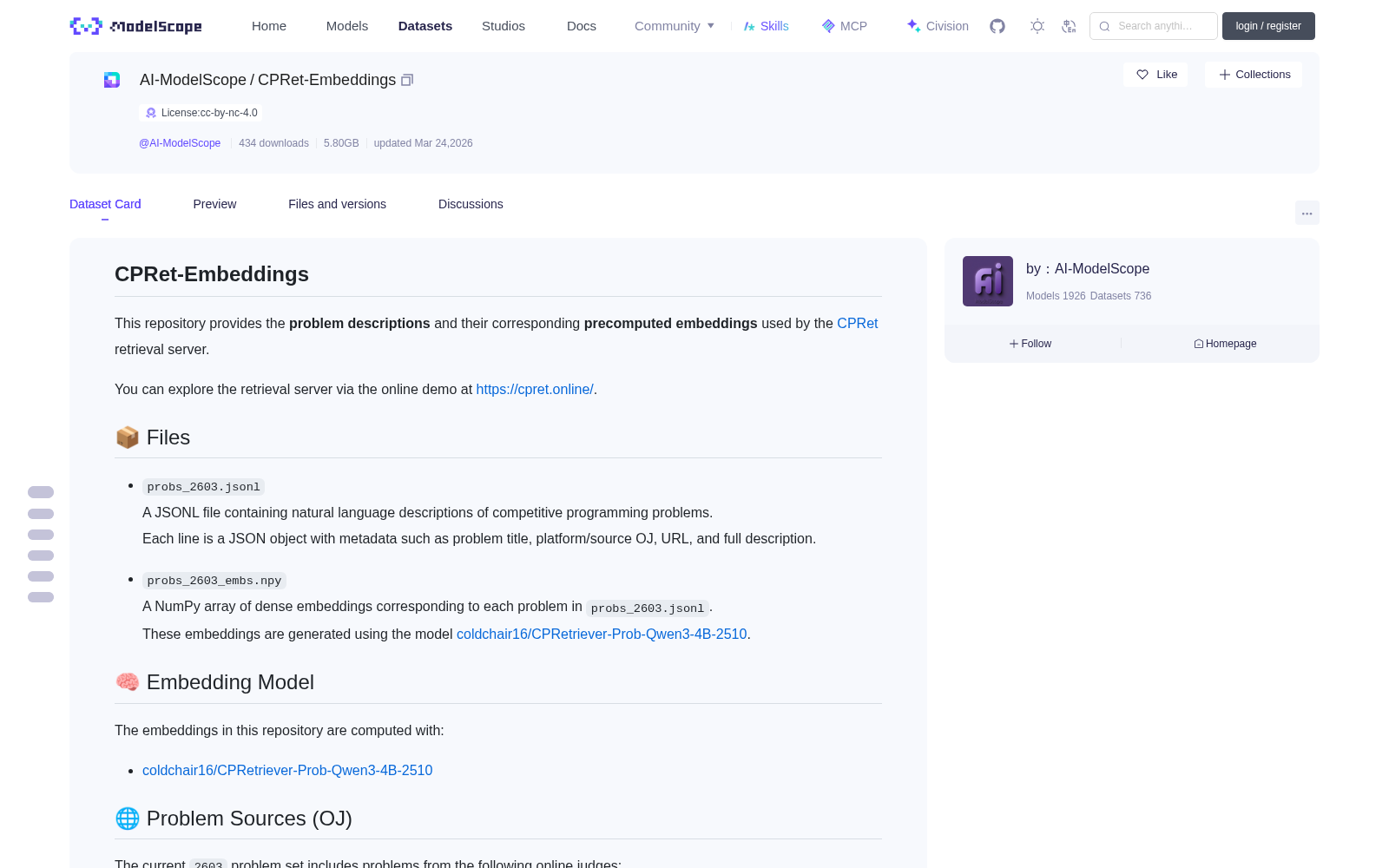Like this dataset with the heart button
Screen dimensions: 1389x868
click(x=1155, y=75)
